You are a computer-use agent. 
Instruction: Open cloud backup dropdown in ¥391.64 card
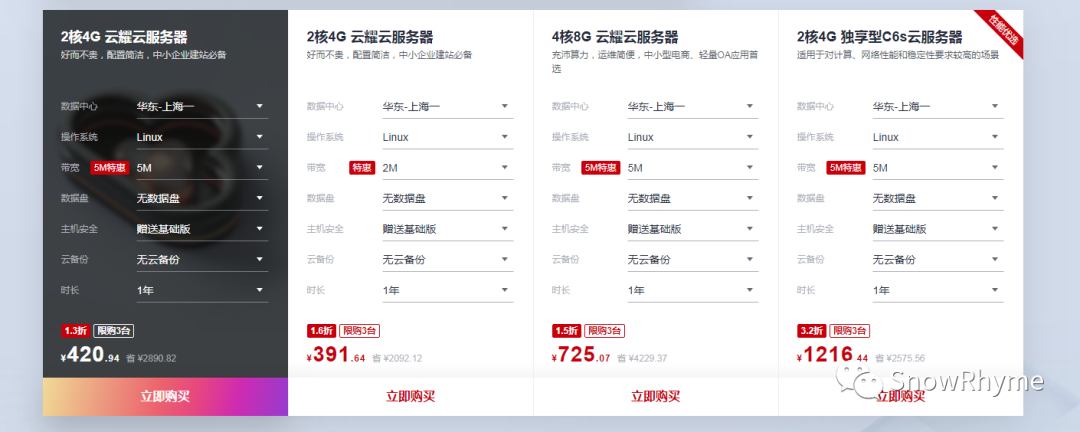448,260
